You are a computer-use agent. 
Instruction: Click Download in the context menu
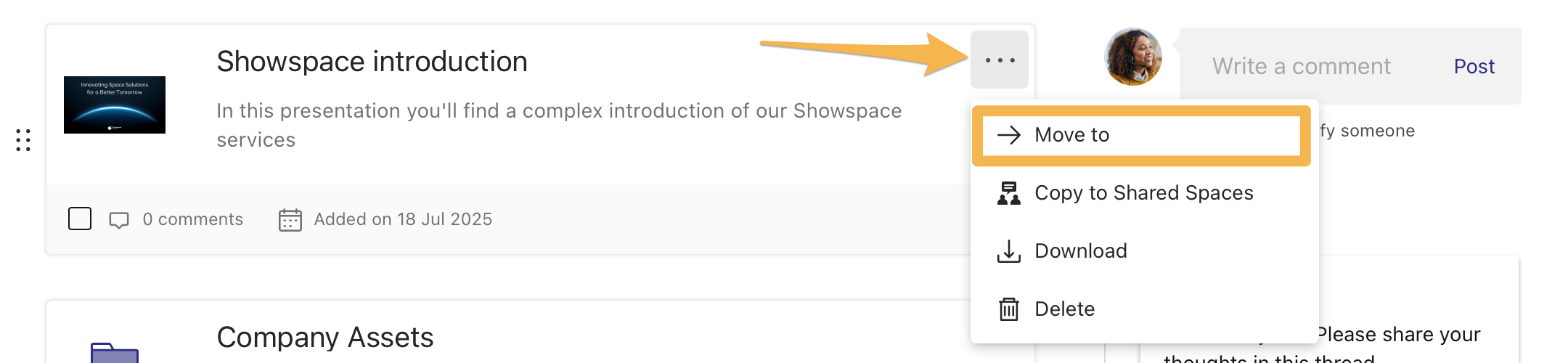[1080, 251]
